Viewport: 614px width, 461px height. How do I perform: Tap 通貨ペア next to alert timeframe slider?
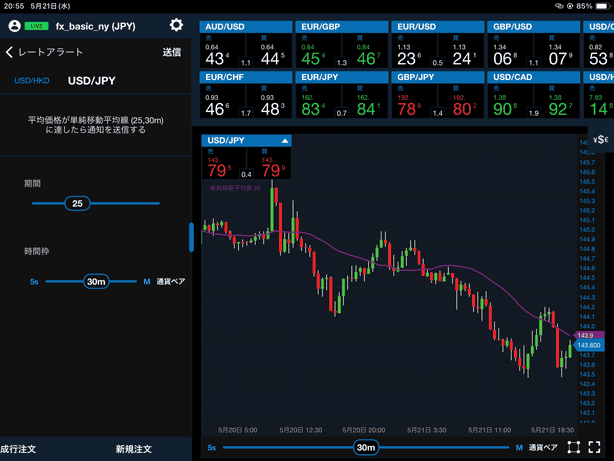point(171,281)
